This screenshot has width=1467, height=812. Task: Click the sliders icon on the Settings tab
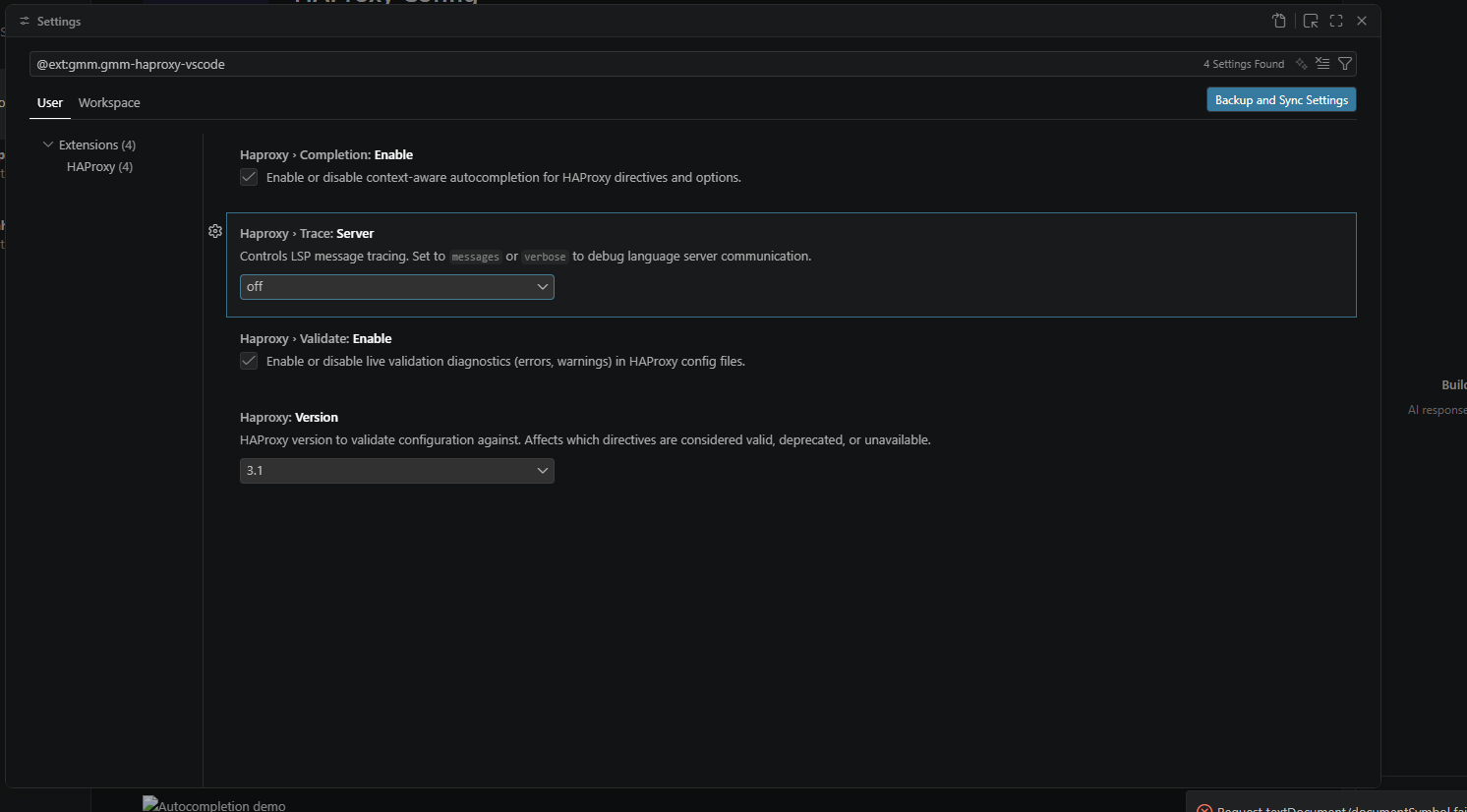24,21
